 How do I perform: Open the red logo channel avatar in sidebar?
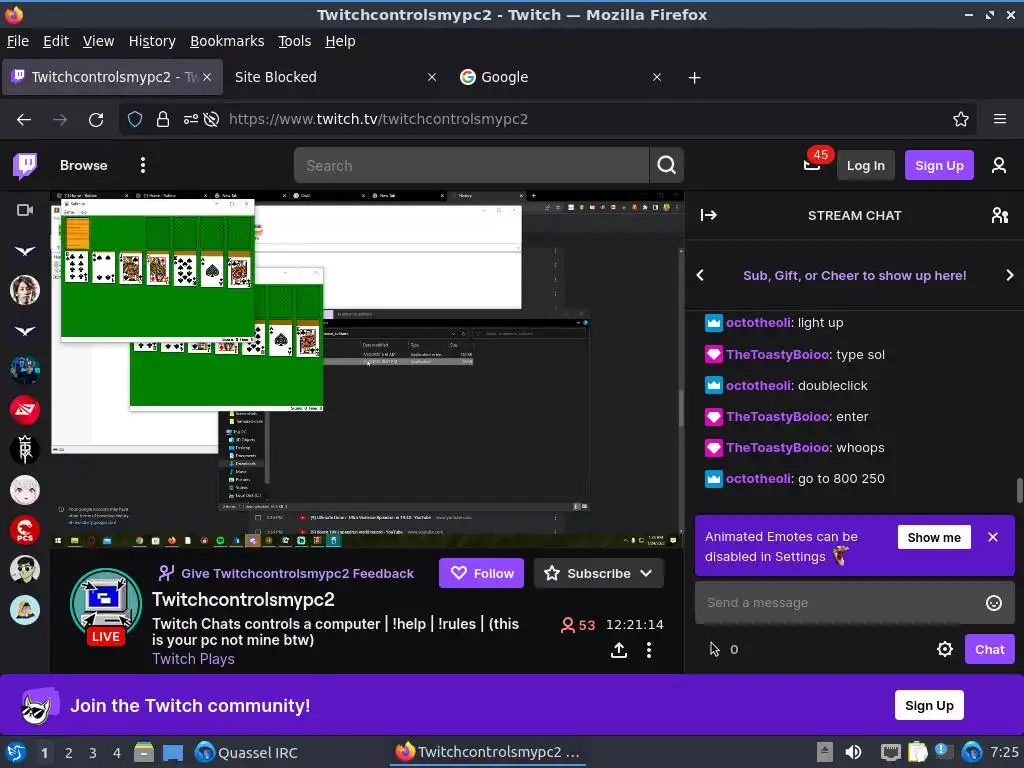point(25,410)
